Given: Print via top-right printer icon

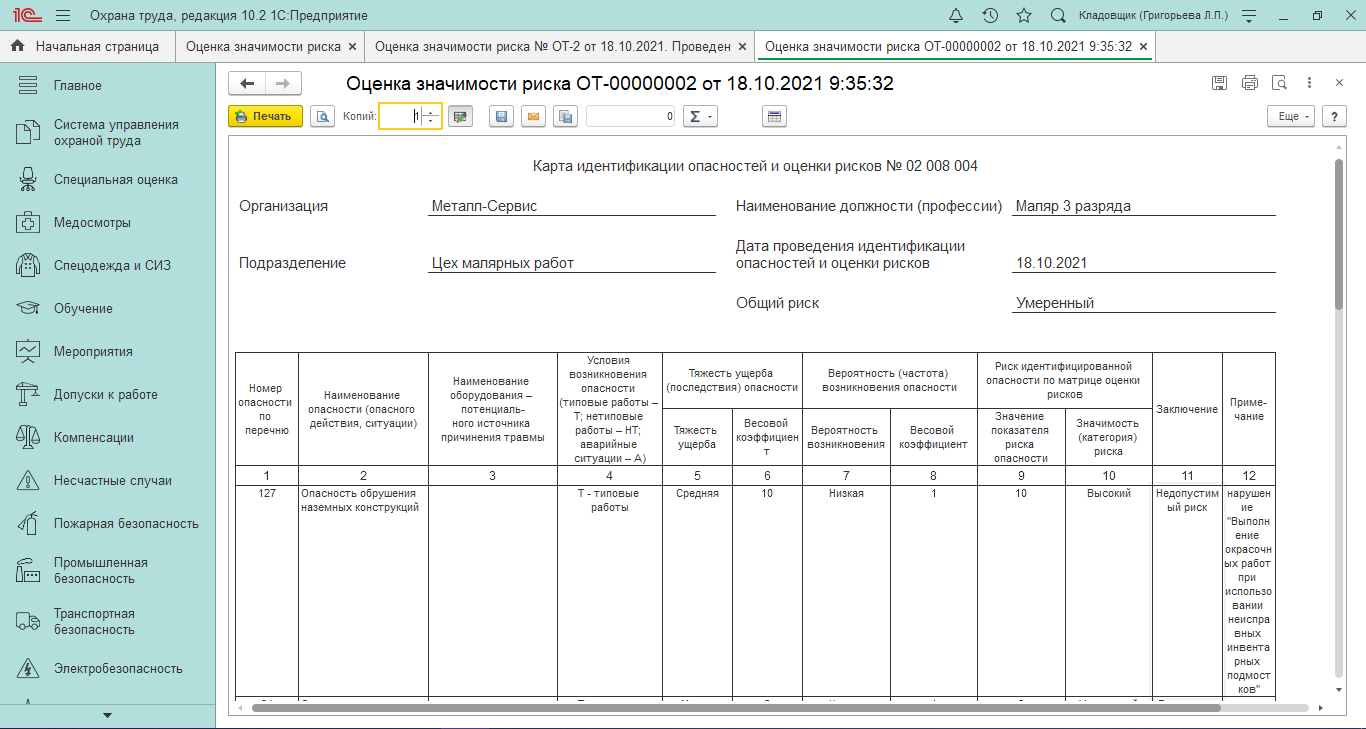Looking at the screenshot, I should click(x=1249, y=83).
